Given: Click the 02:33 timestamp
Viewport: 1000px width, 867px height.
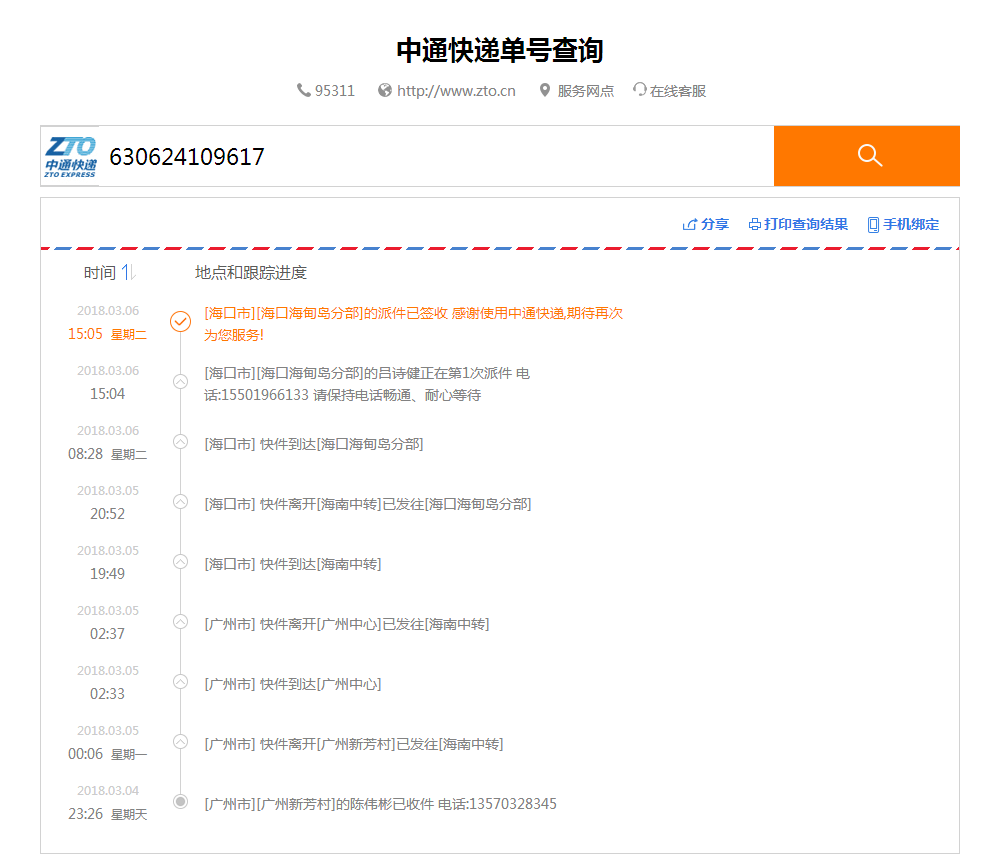Looking at the screenshot, I should pyautogui.click(x=107, y=693).
